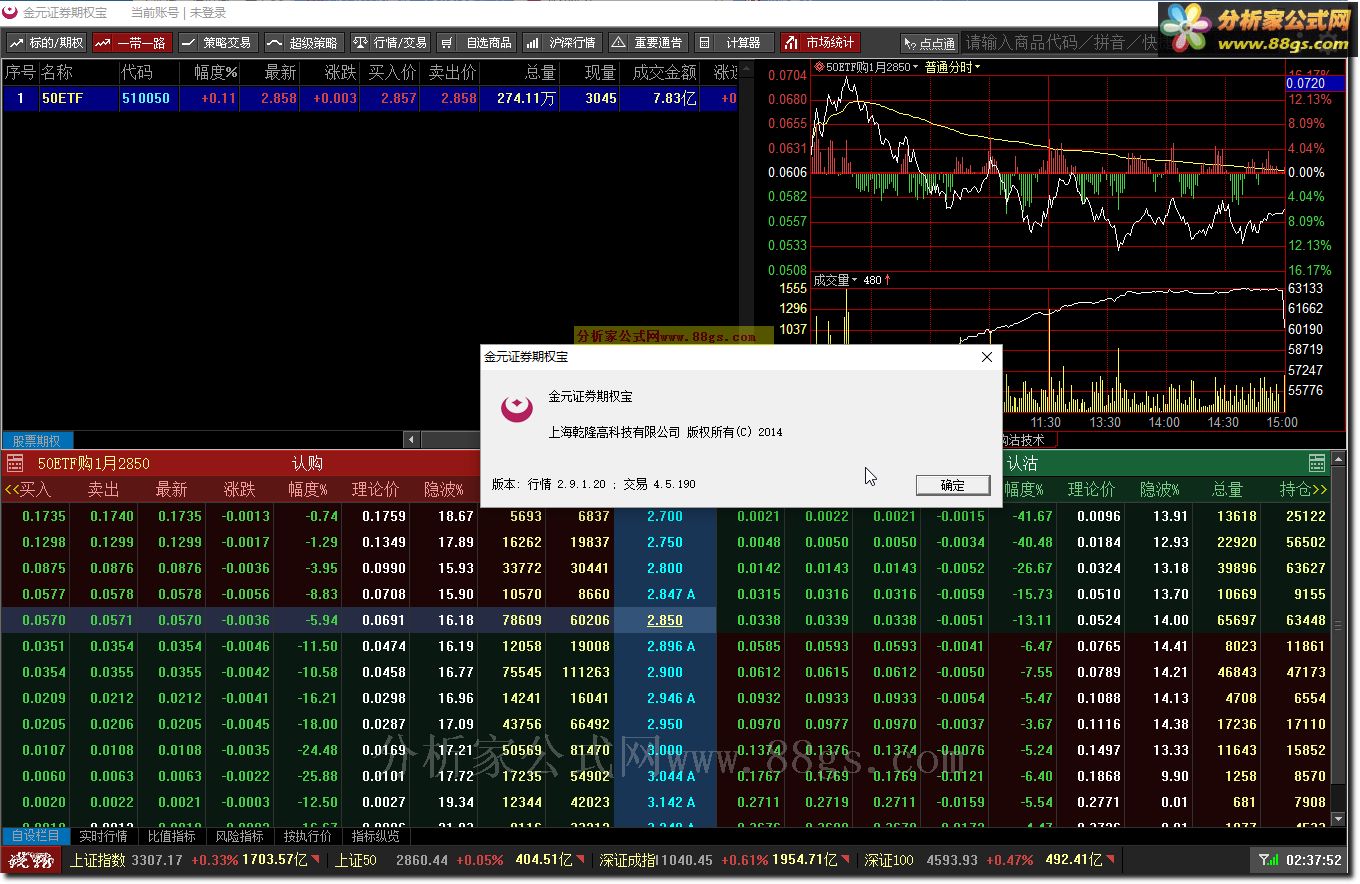The height and width of the screenshot is (884, 1360).
Task: Click the 上证指数 index in the status bar
Action: coord(98,860)
